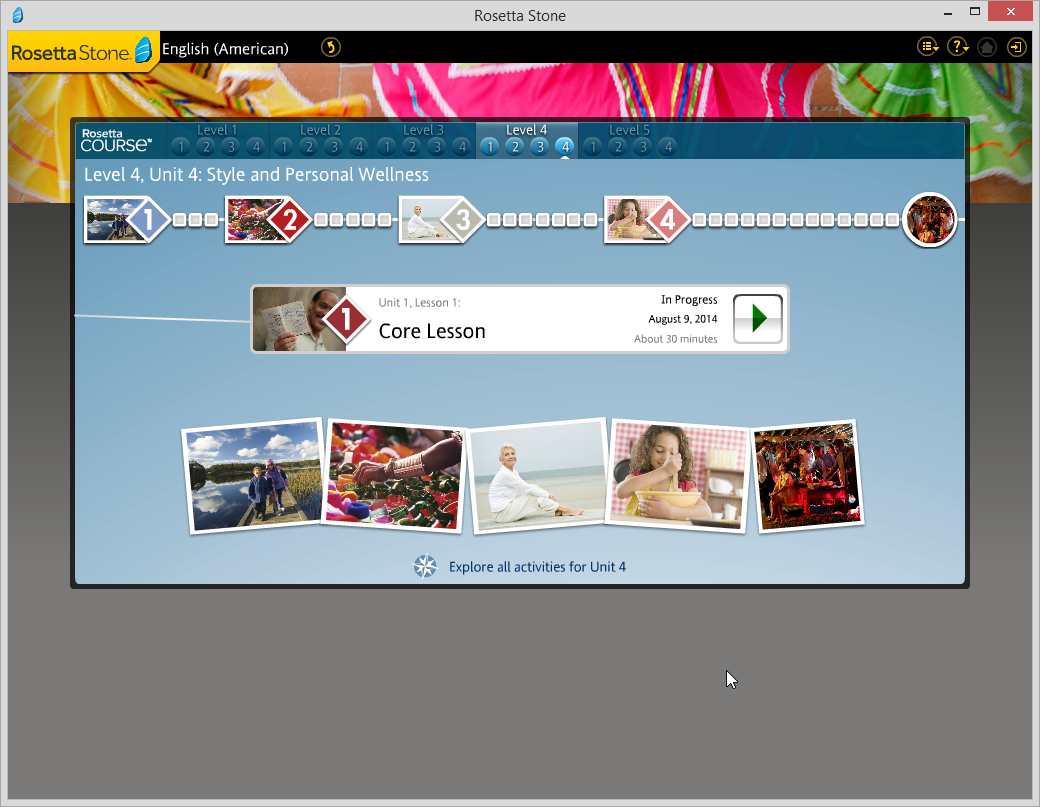The image size is (1040, 807).
Task: Select Unit 3 under Level 5
Action: click(643, 147)
